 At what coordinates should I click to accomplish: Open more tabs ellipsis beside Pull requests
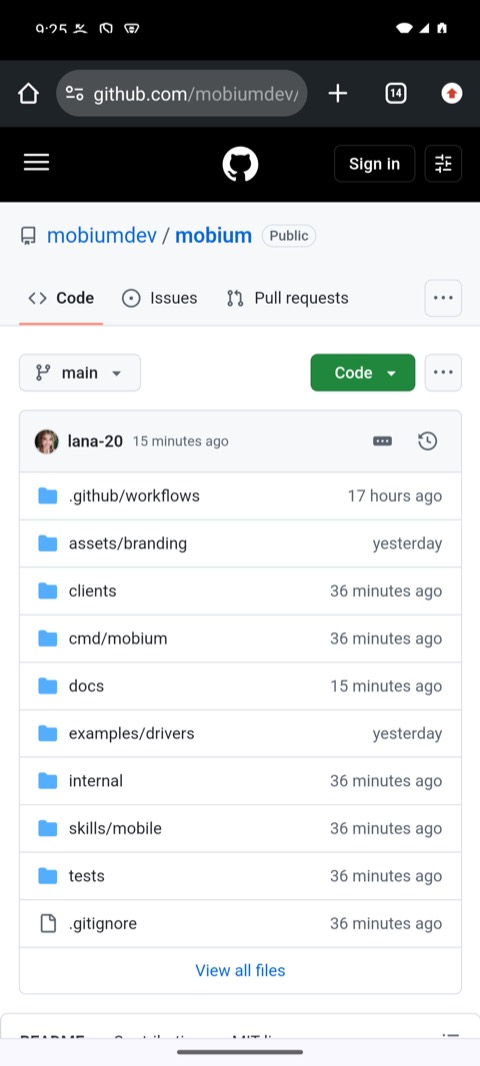tap(443, 298)
